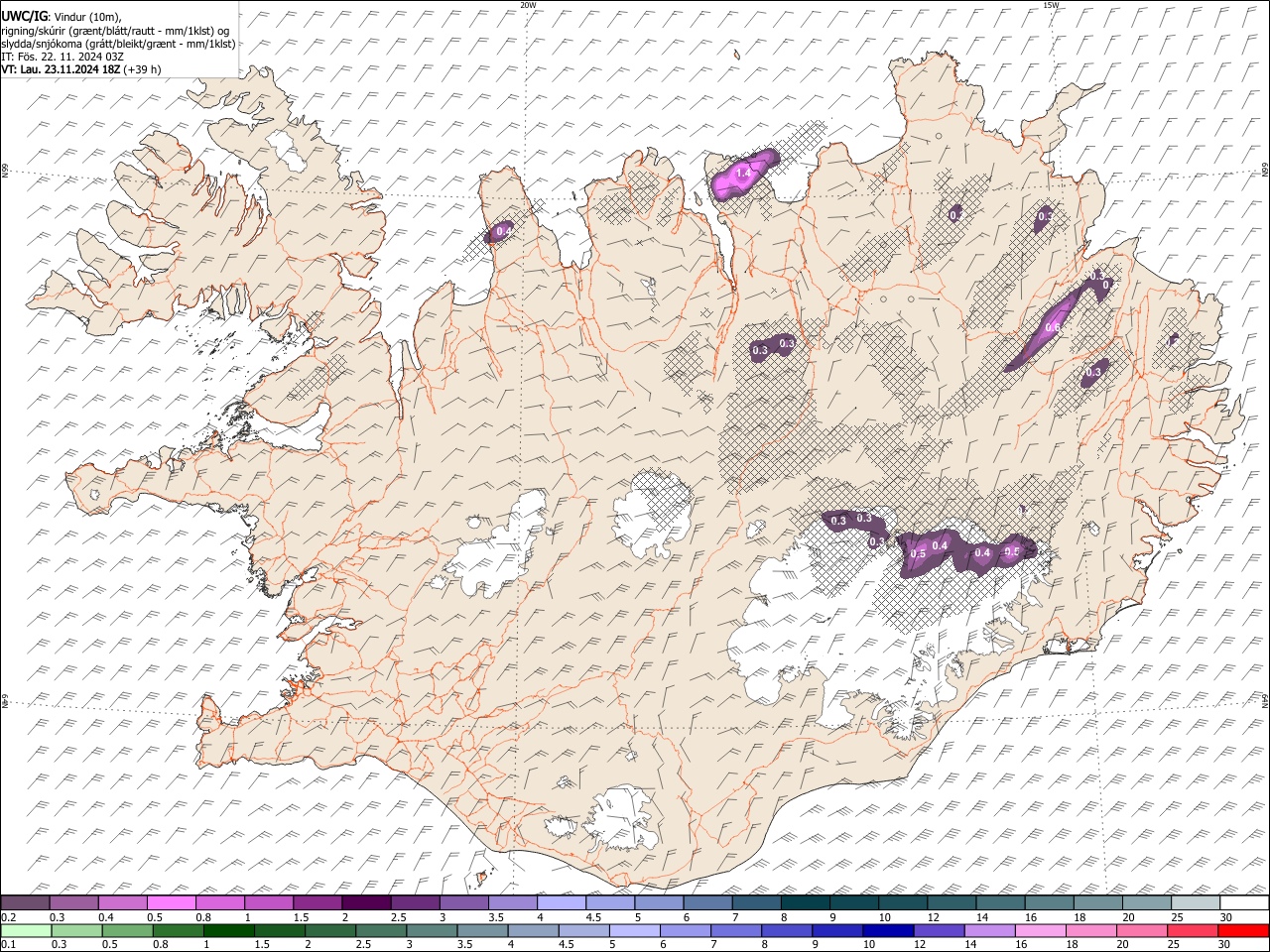Screen dimensions: 1270x952
Task: Click the '20W' longitude label
Action: pos(528,5)
